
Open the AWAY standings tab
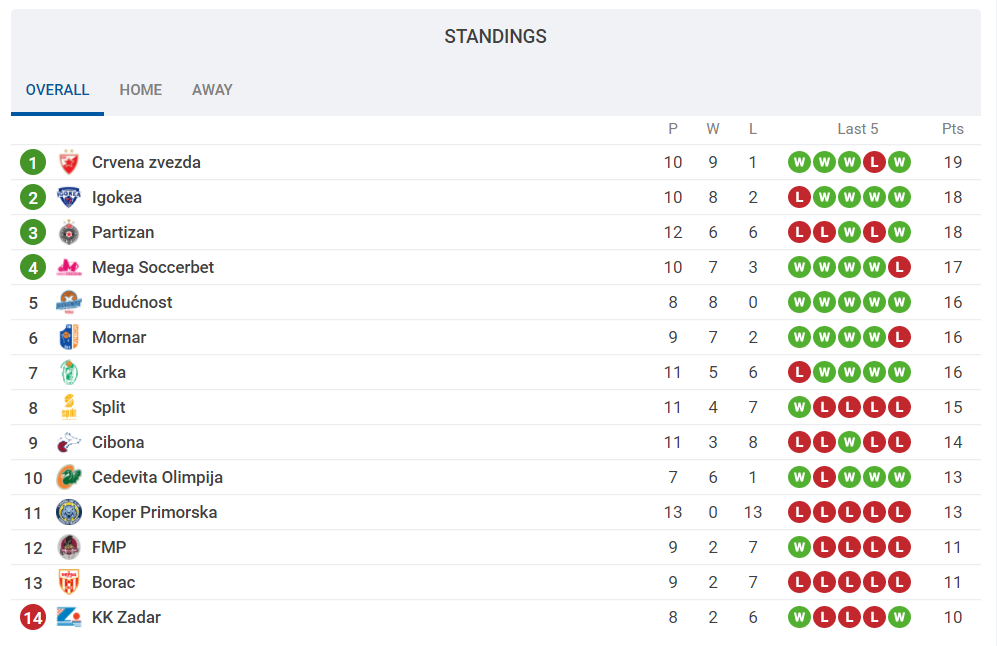(211, 89)
